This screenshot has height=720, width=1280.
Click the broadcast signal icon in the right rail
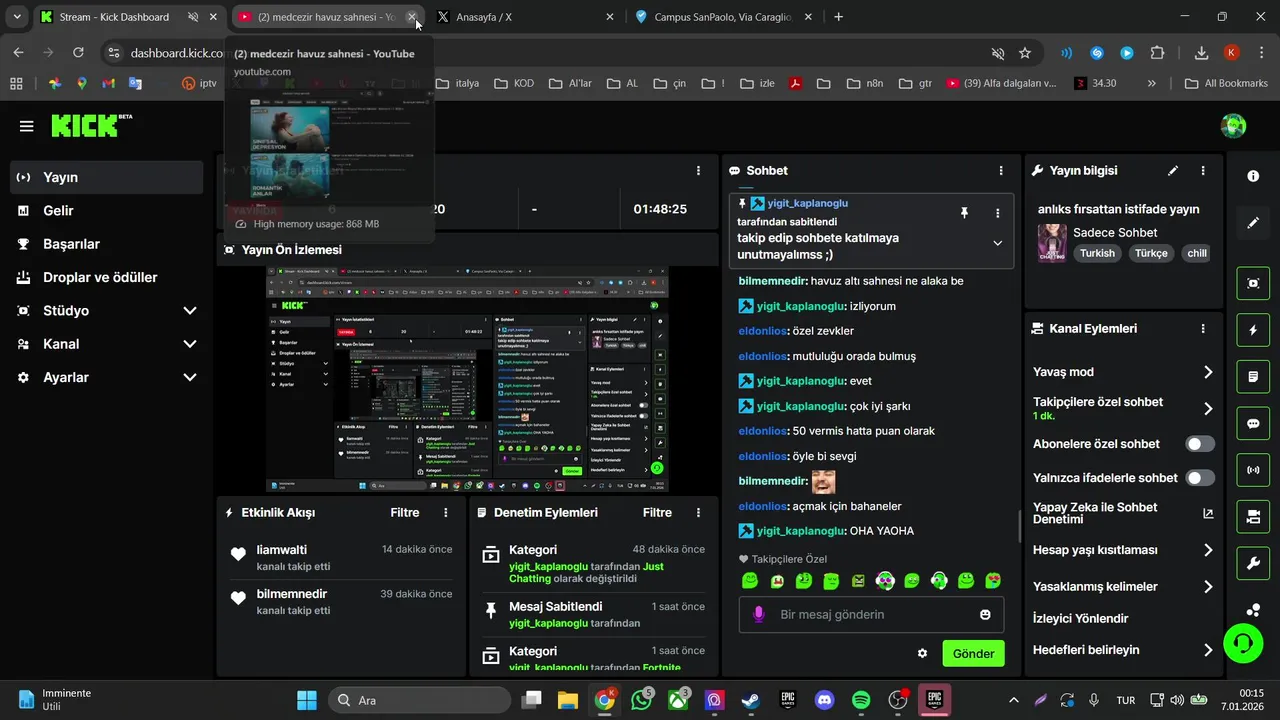pos(1253,470)
